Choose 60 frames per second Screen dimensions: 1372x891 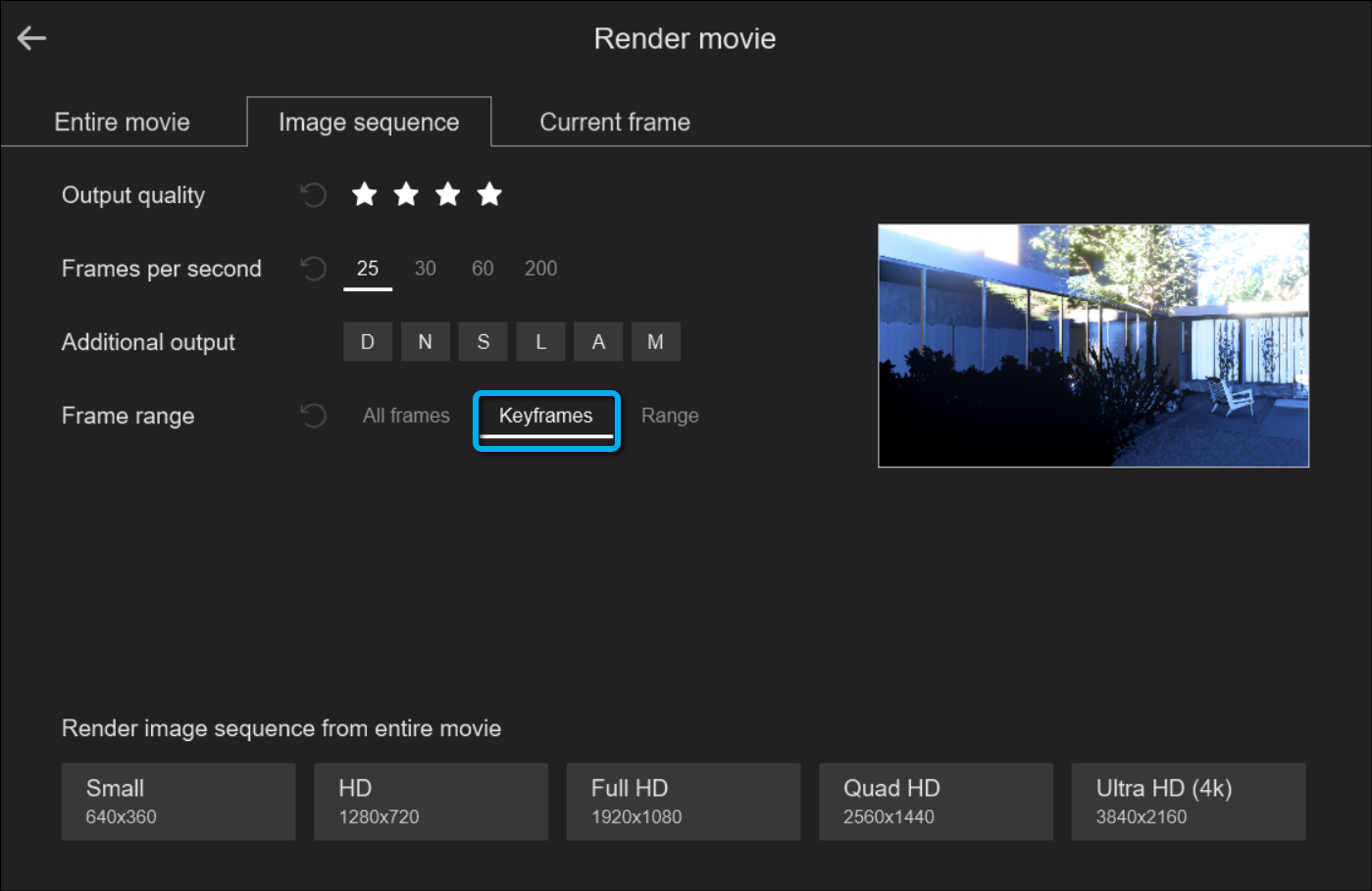[x=483, y=269]
